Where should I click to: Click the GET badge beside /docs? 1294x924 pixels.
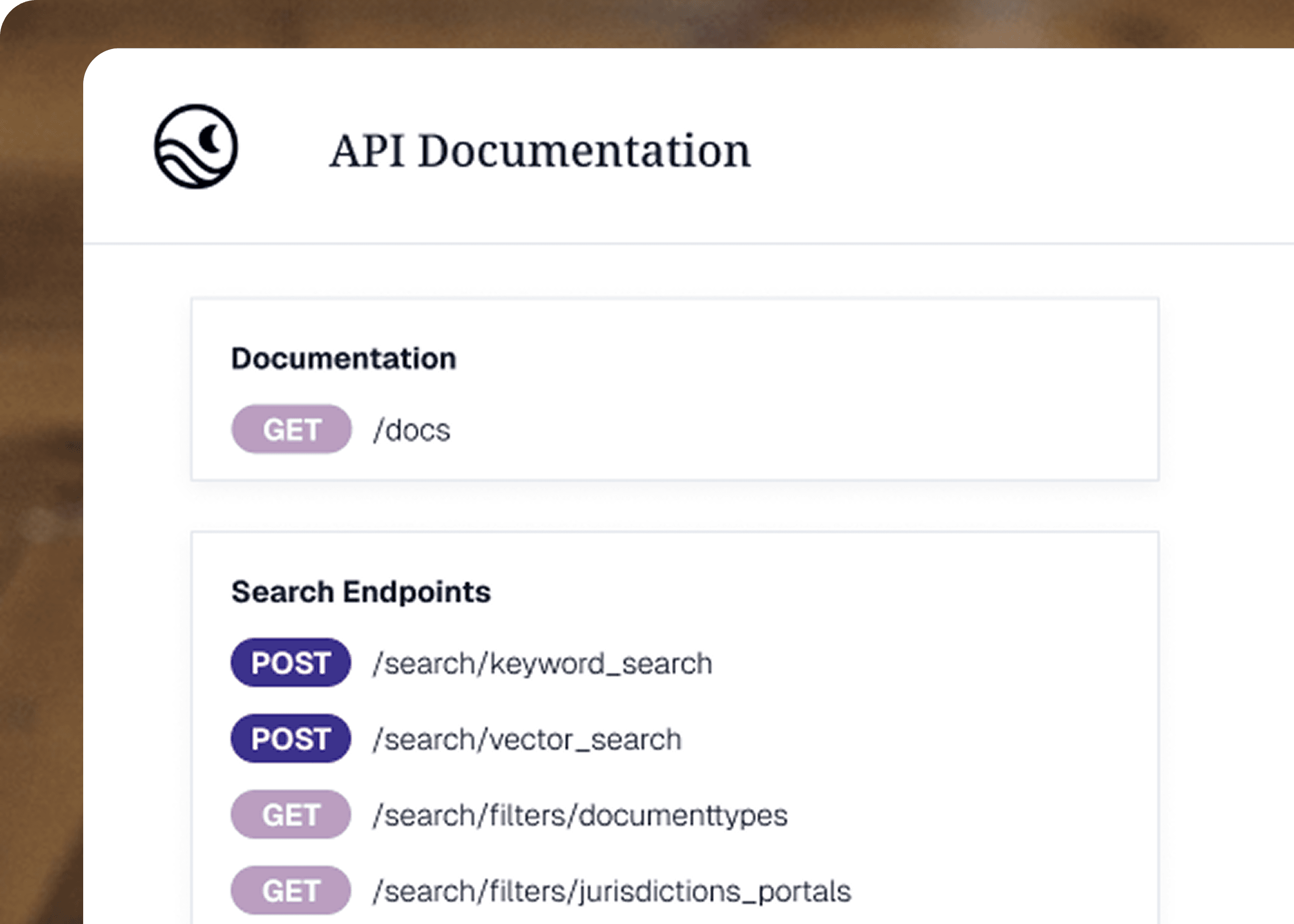click(x=291, y=429)
